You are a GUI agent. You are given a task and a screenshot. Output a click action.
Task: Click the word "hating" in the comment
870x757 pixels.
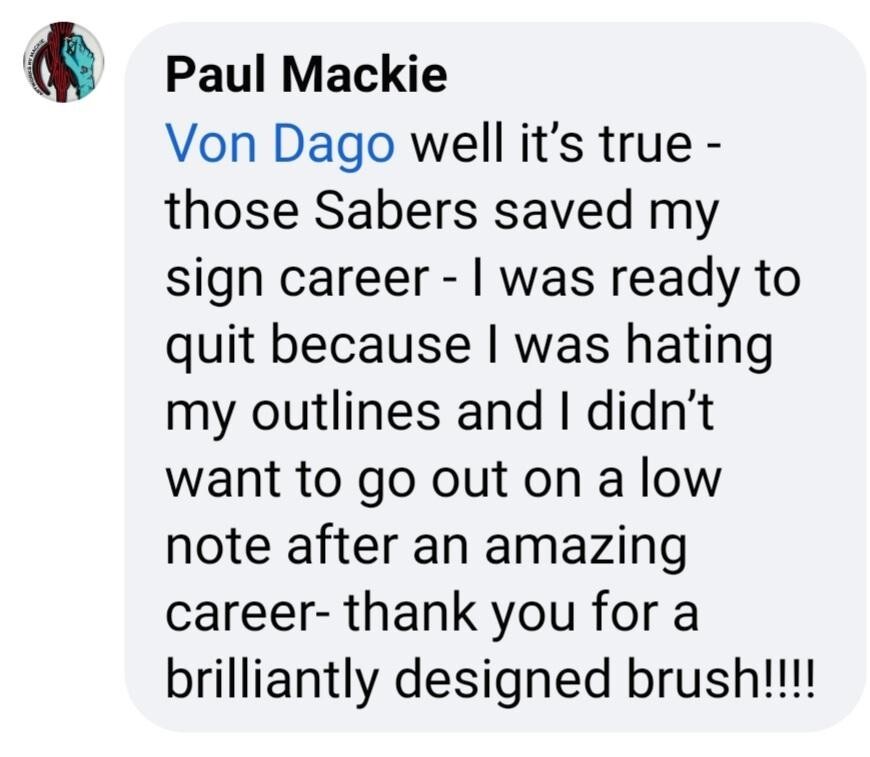click(699, 347)
